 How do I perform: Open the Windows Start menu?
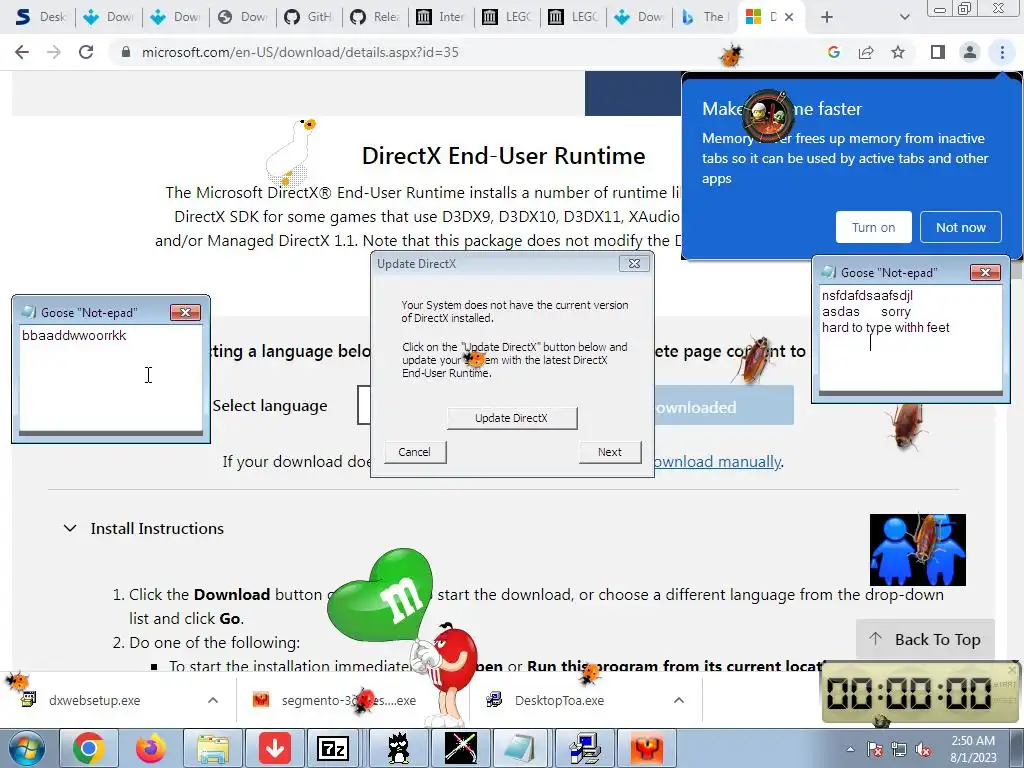[27, 748]
